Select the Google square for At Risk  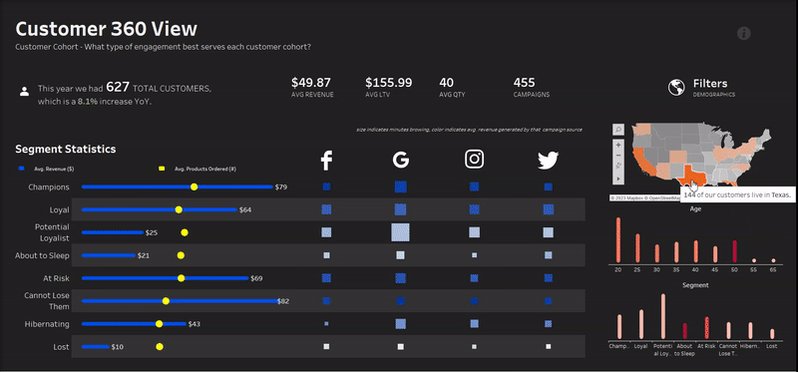pos(401,278)
